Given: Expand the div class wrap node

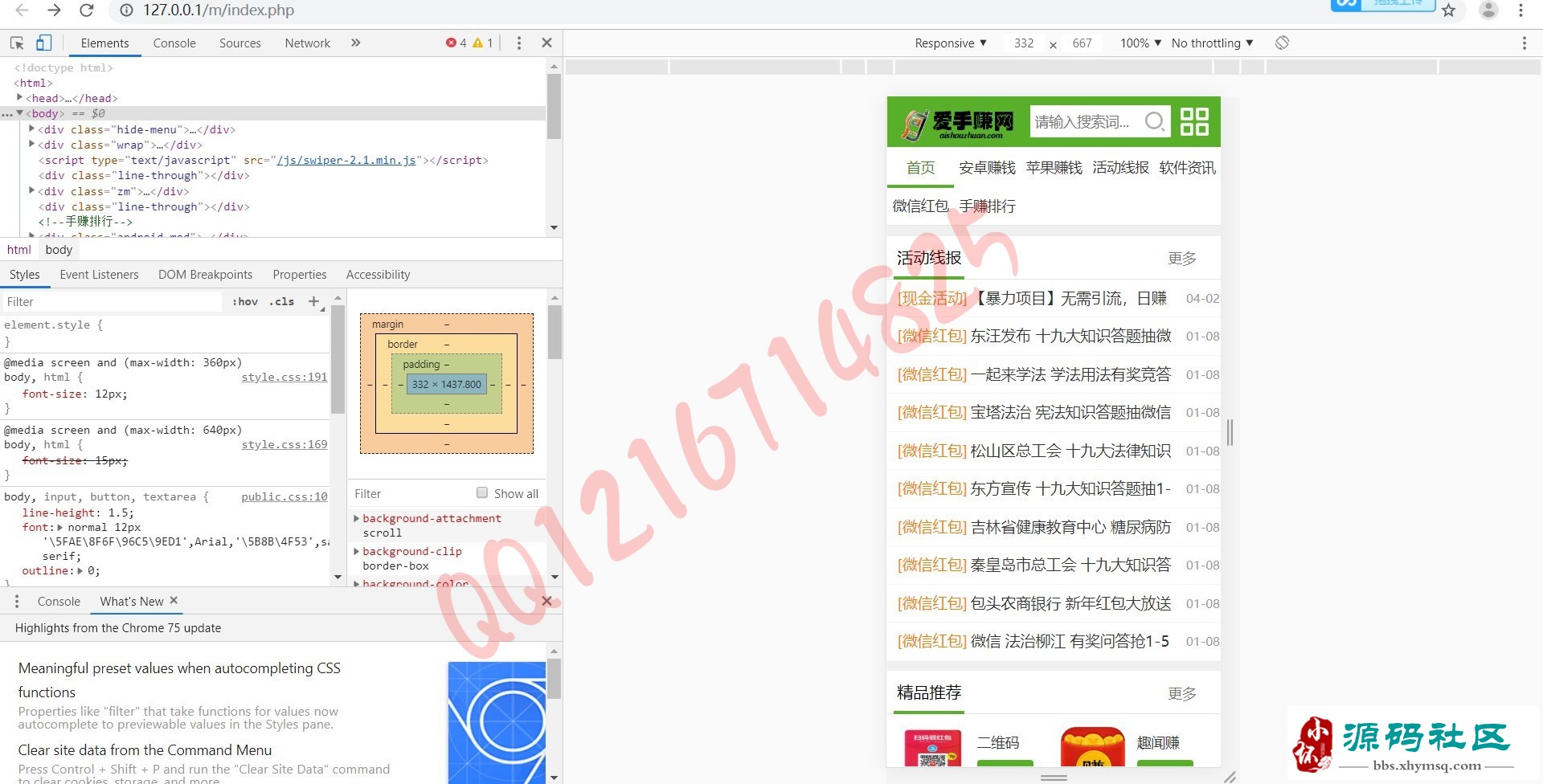Looking at the screenshot, I should [x=32, y=145].
